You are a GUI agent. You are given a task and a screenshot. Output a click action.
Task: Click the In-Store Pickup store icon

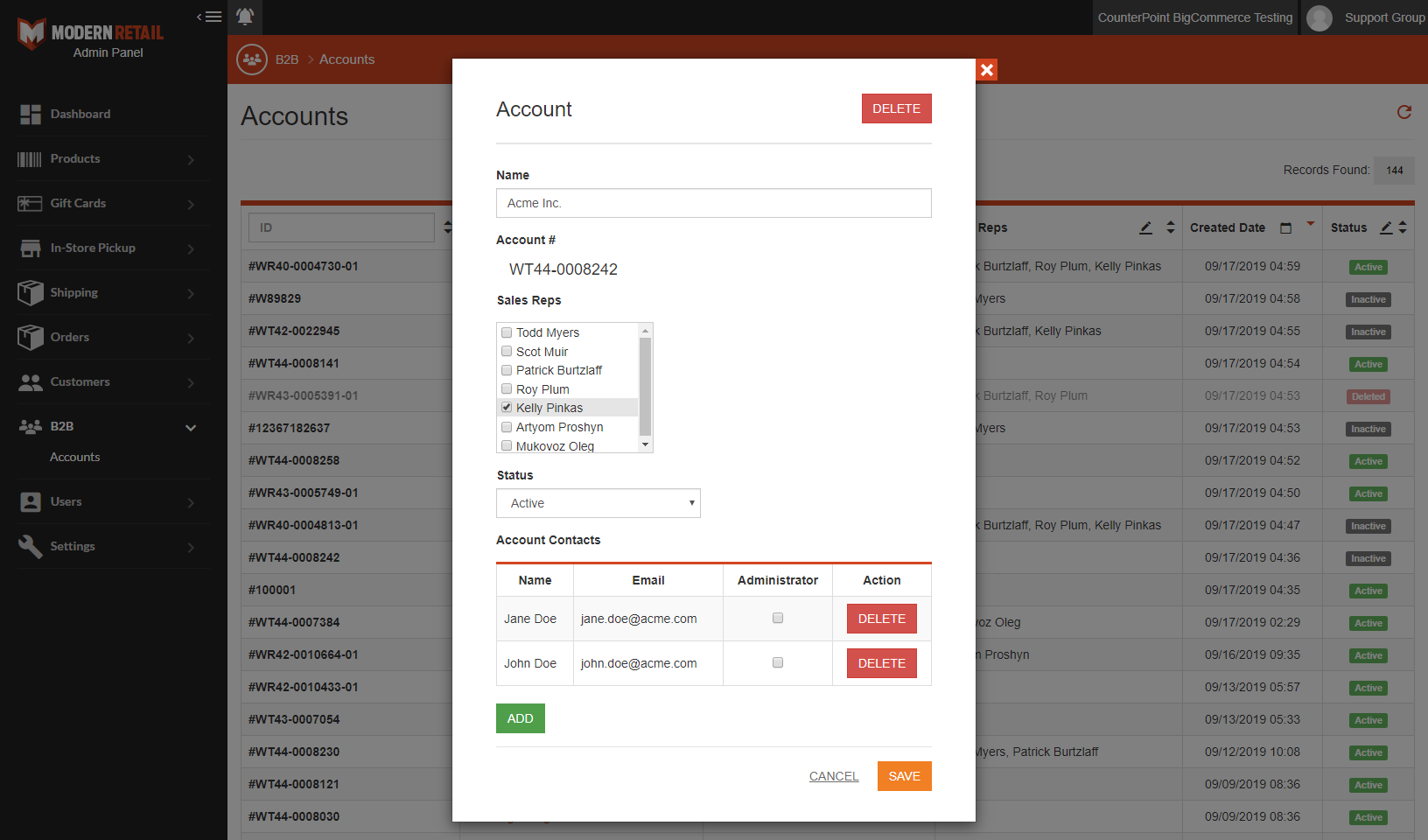click(31, 248)
